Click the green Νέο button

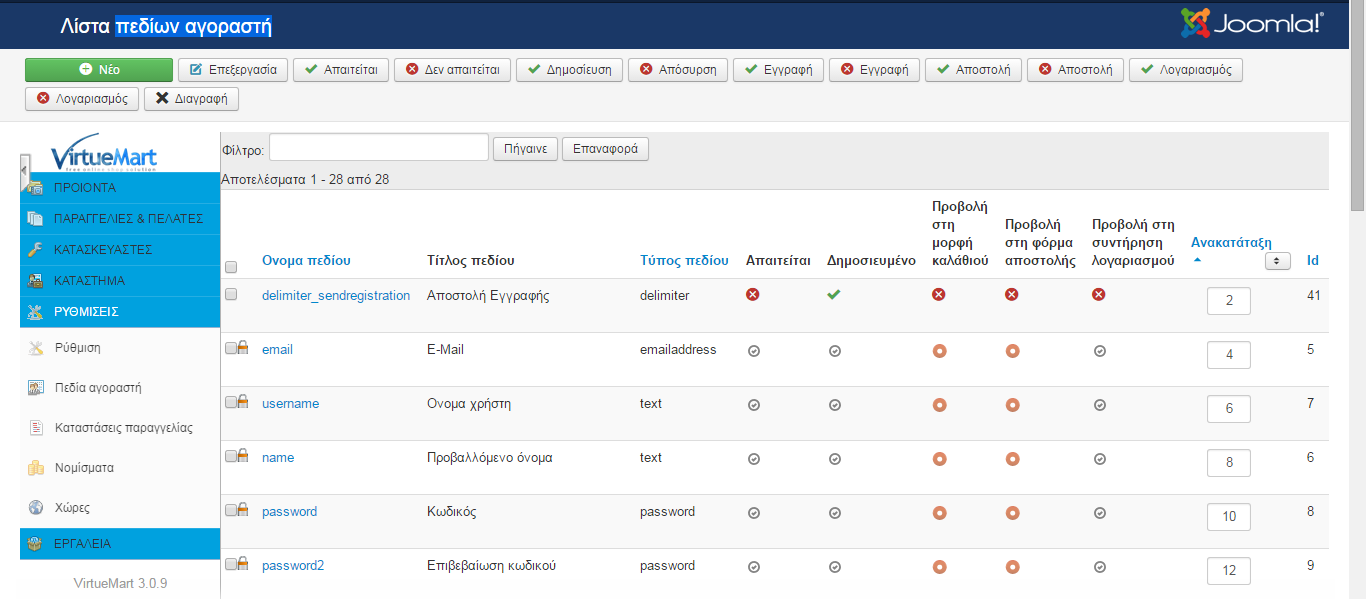(x=99, y=70)
